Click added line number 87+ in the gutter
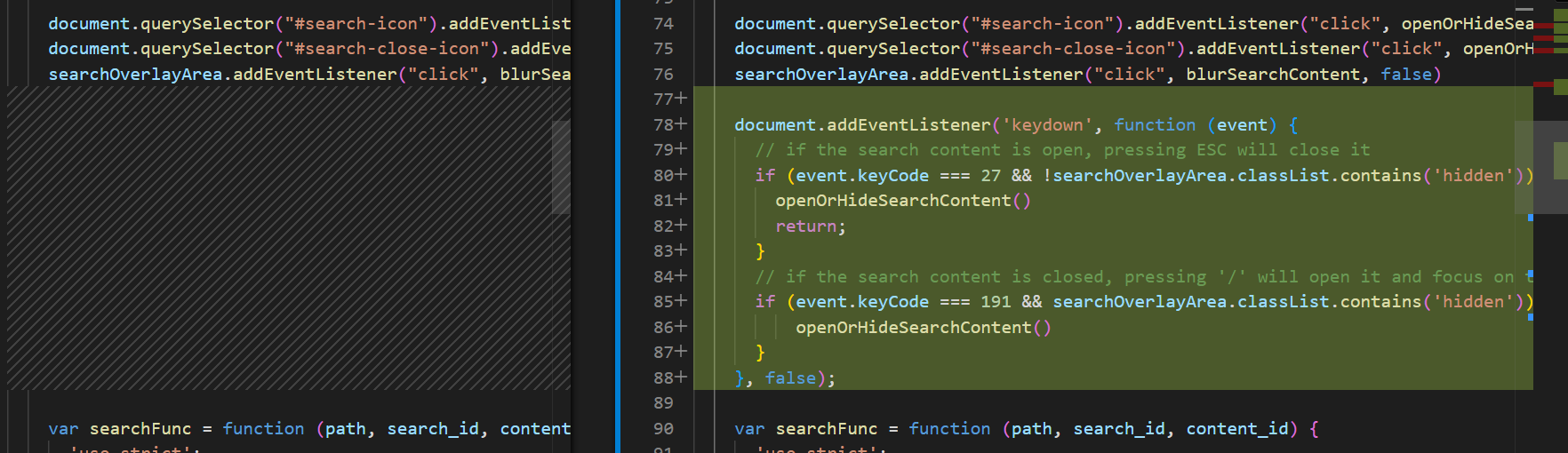The width and height of the screenshot is (1568, 453). (670, 353)
